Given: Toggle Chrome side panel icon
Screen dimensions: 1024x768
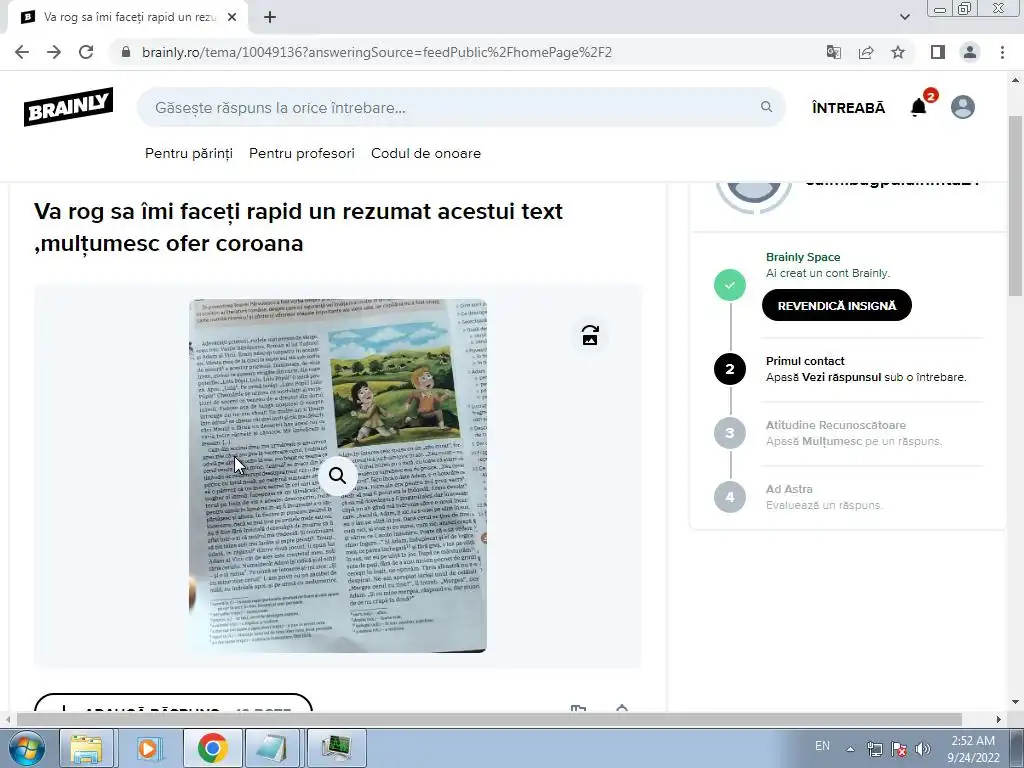Looking at the screenshot, I should click(x=938, y=52).
